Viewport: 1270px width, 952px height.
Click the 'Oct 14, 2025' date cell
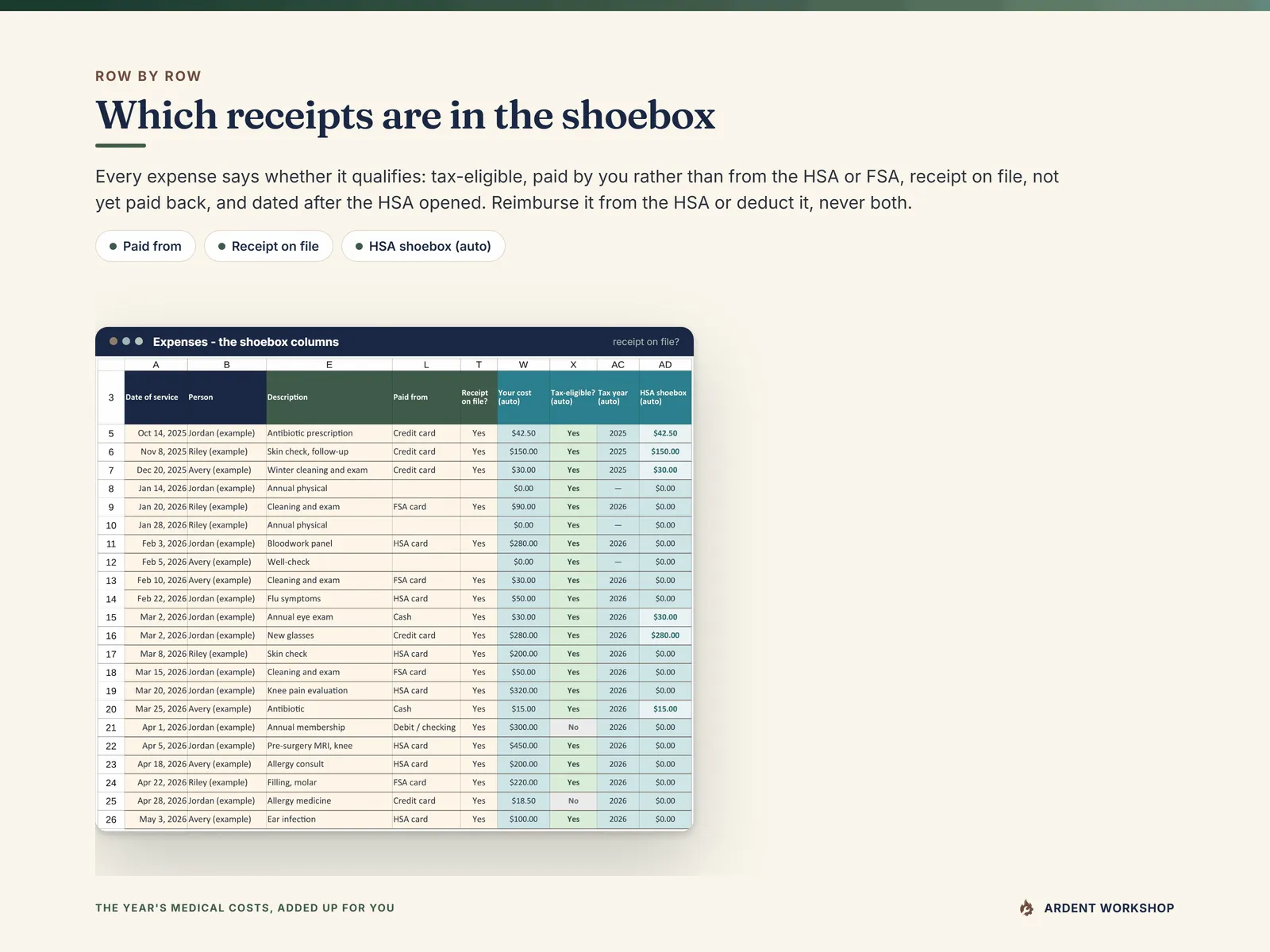(x=156, y=433)
